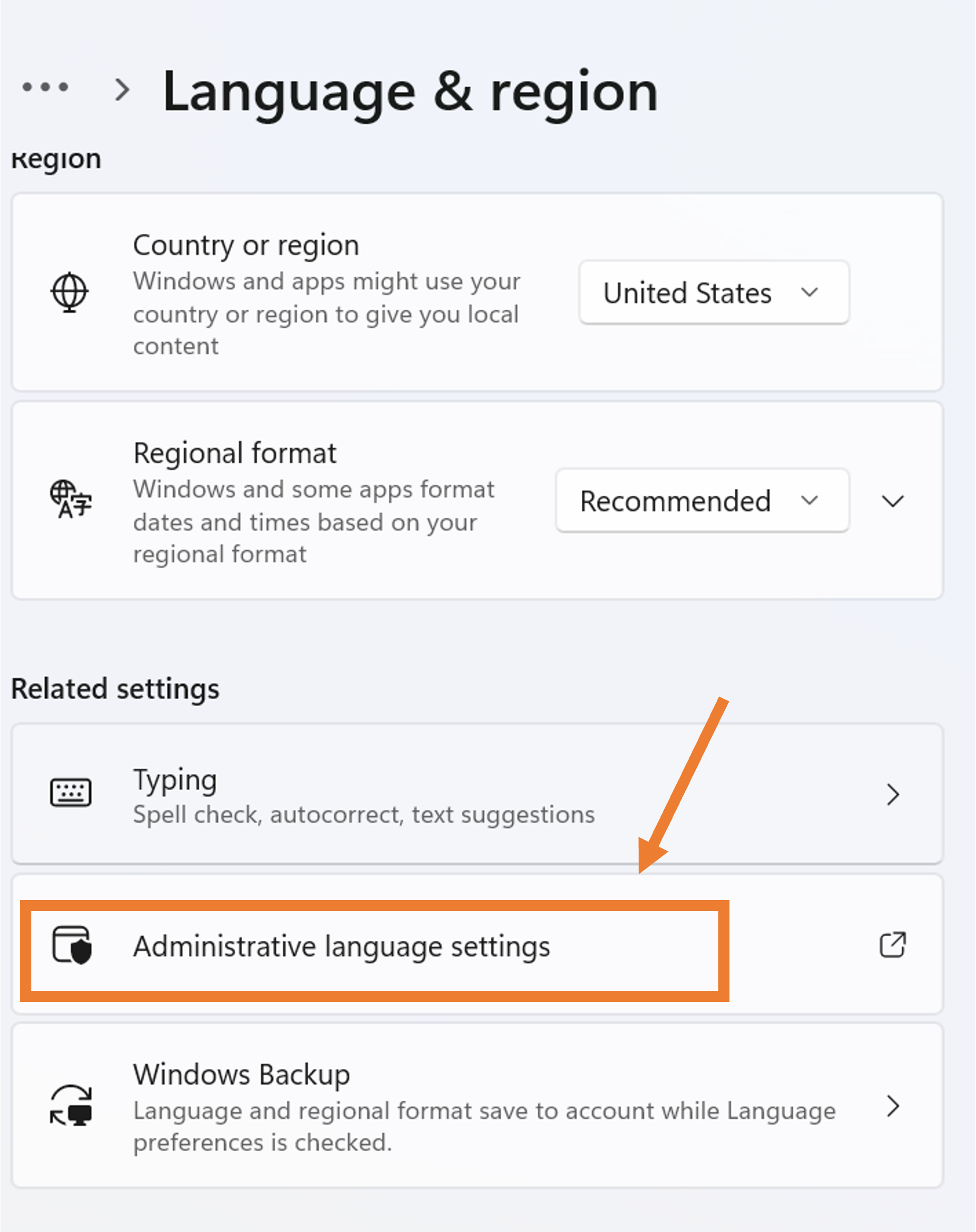The width and height of the screenshot is (976, 1232).
Task: Click the breadcrumb chevron before Language & region
Action: [122, 90]
